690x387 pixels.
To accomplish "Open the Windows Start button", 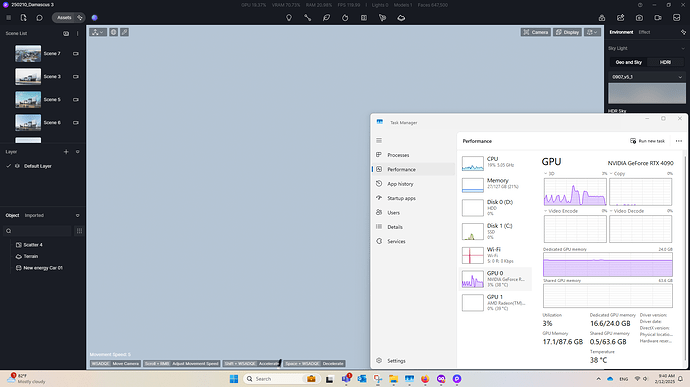I will coord(234,379).
